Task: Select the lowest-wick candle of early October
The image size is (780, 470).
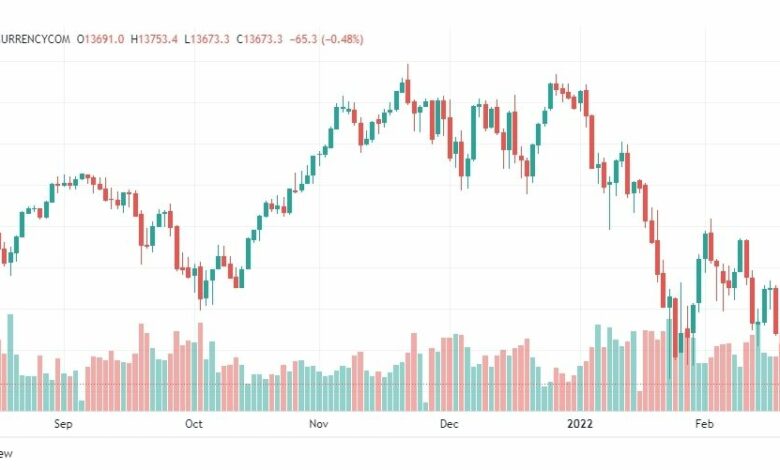Action: (x=200, y=287)
